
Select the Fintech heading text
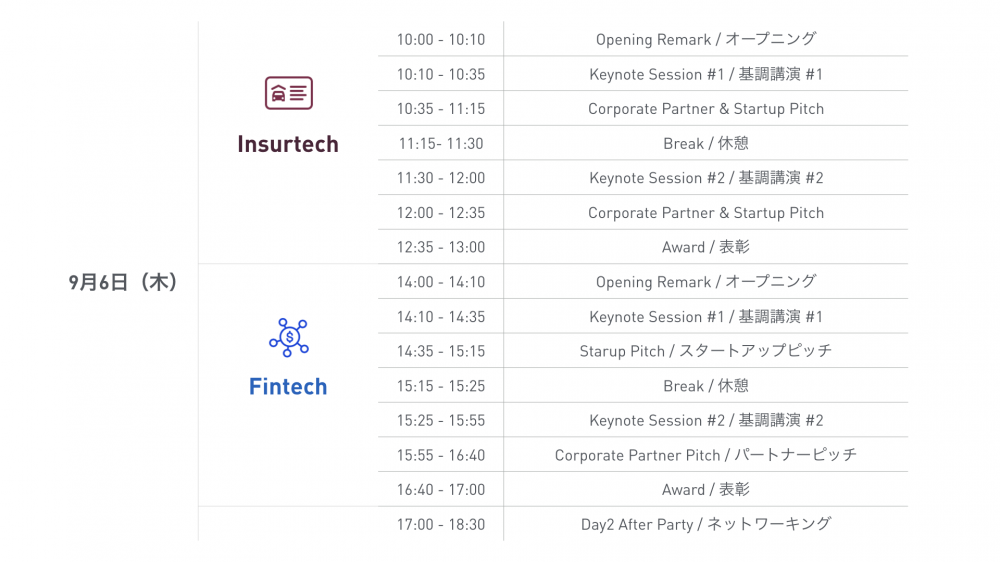pos(288,387)
